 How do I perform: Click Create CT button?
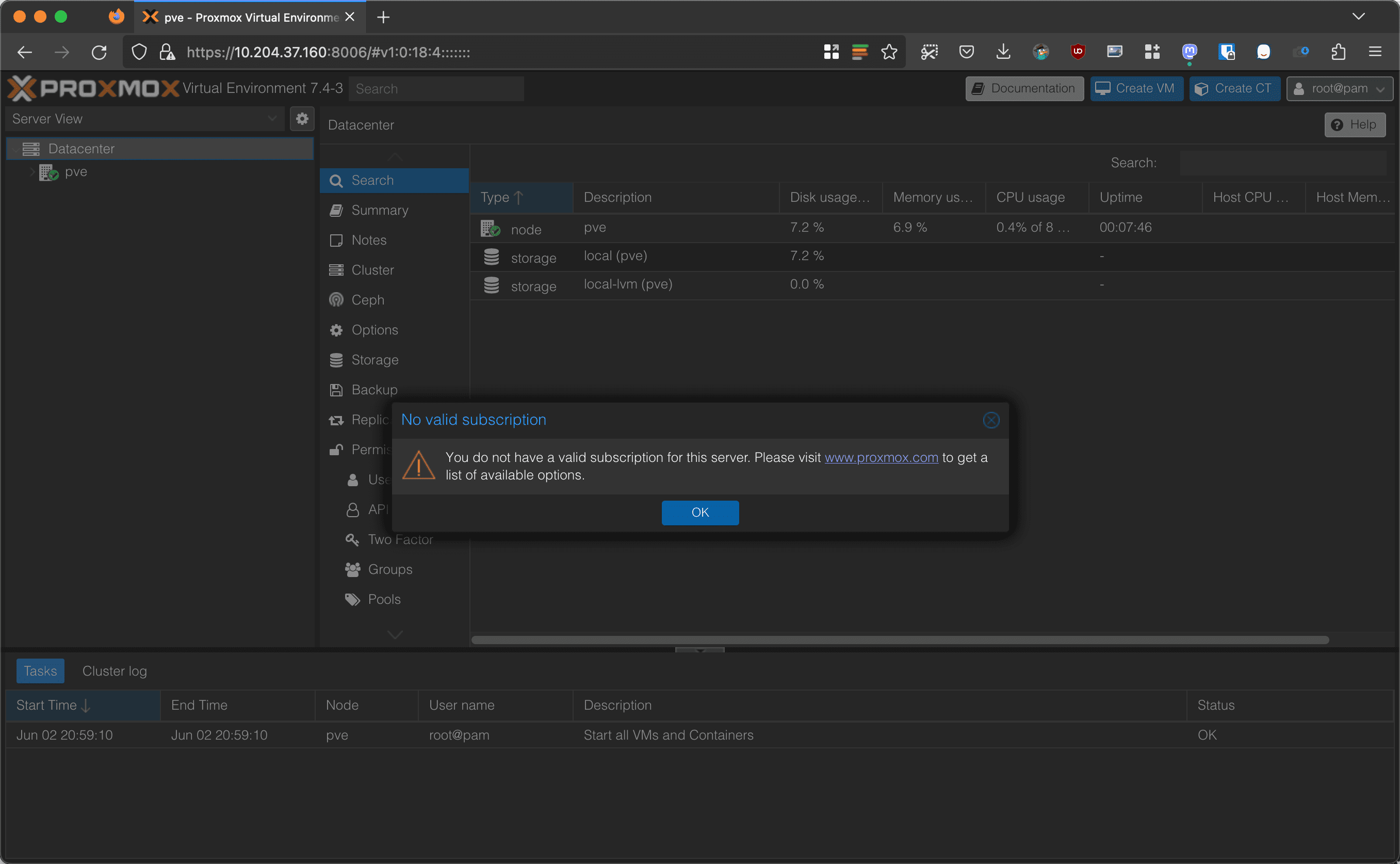[1234, 89]
